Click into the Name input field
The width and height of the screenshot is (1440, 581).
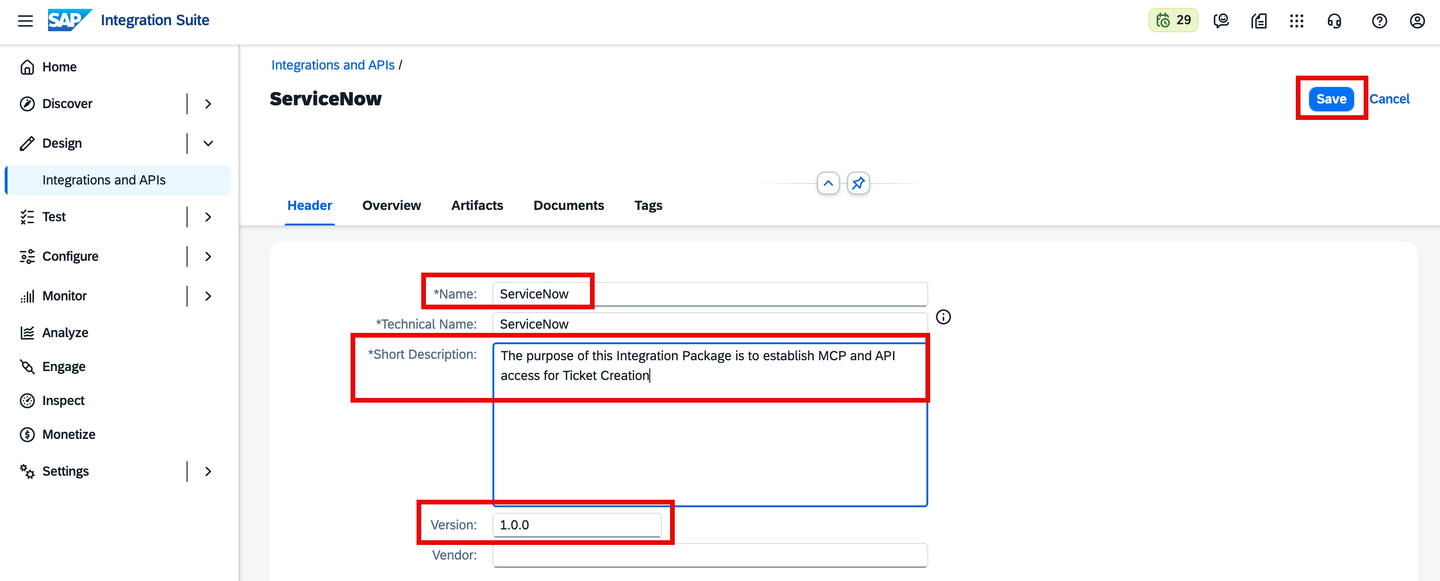(x=710, y=294)
